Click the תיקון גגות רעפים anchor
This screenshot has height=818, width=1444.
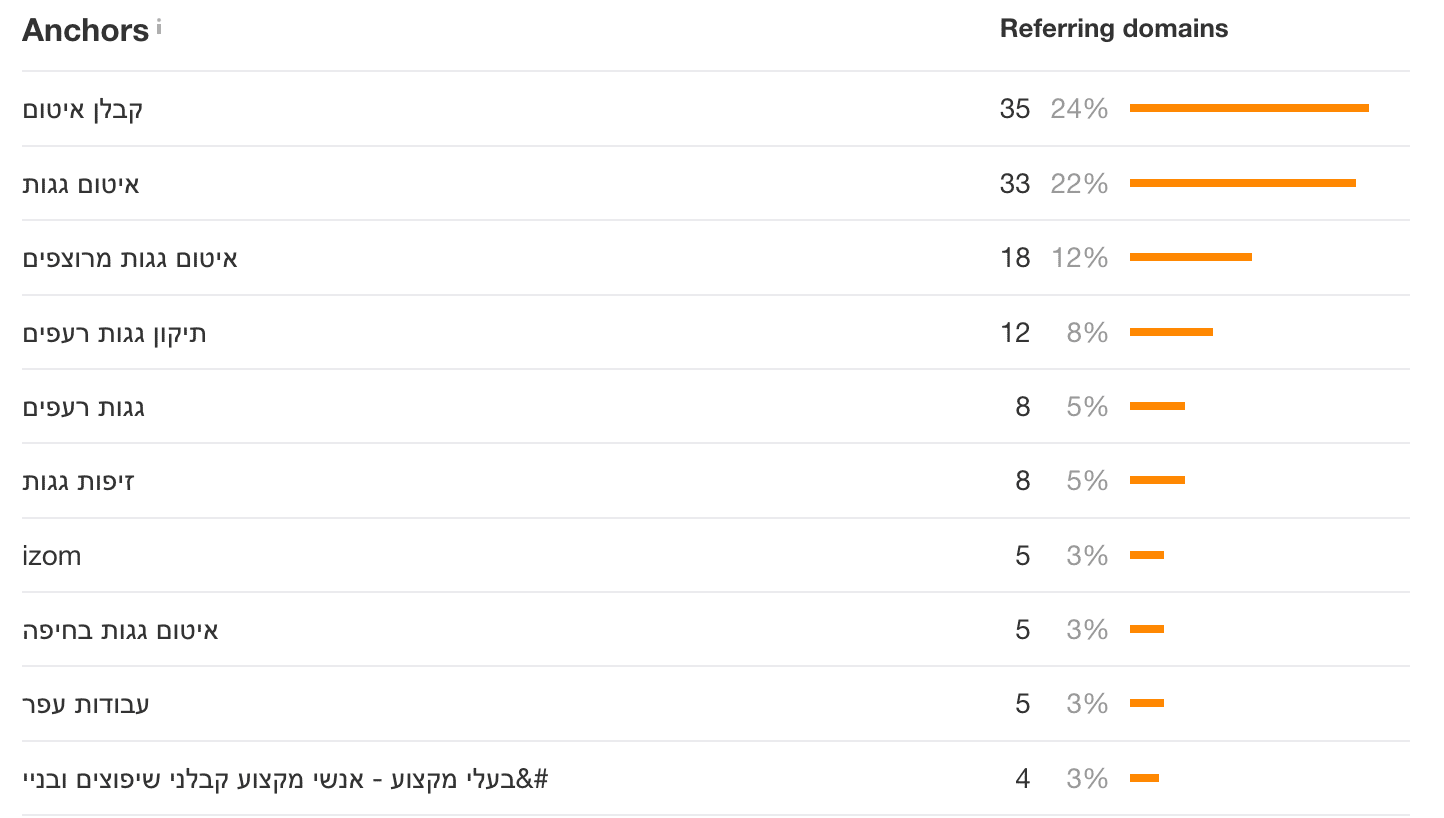click(x=115, y=333)
